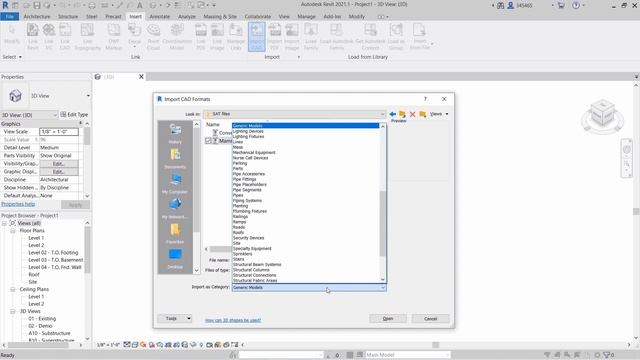Click the Decal ribbon icon
640x360 pixels.
tap(134, 36)
